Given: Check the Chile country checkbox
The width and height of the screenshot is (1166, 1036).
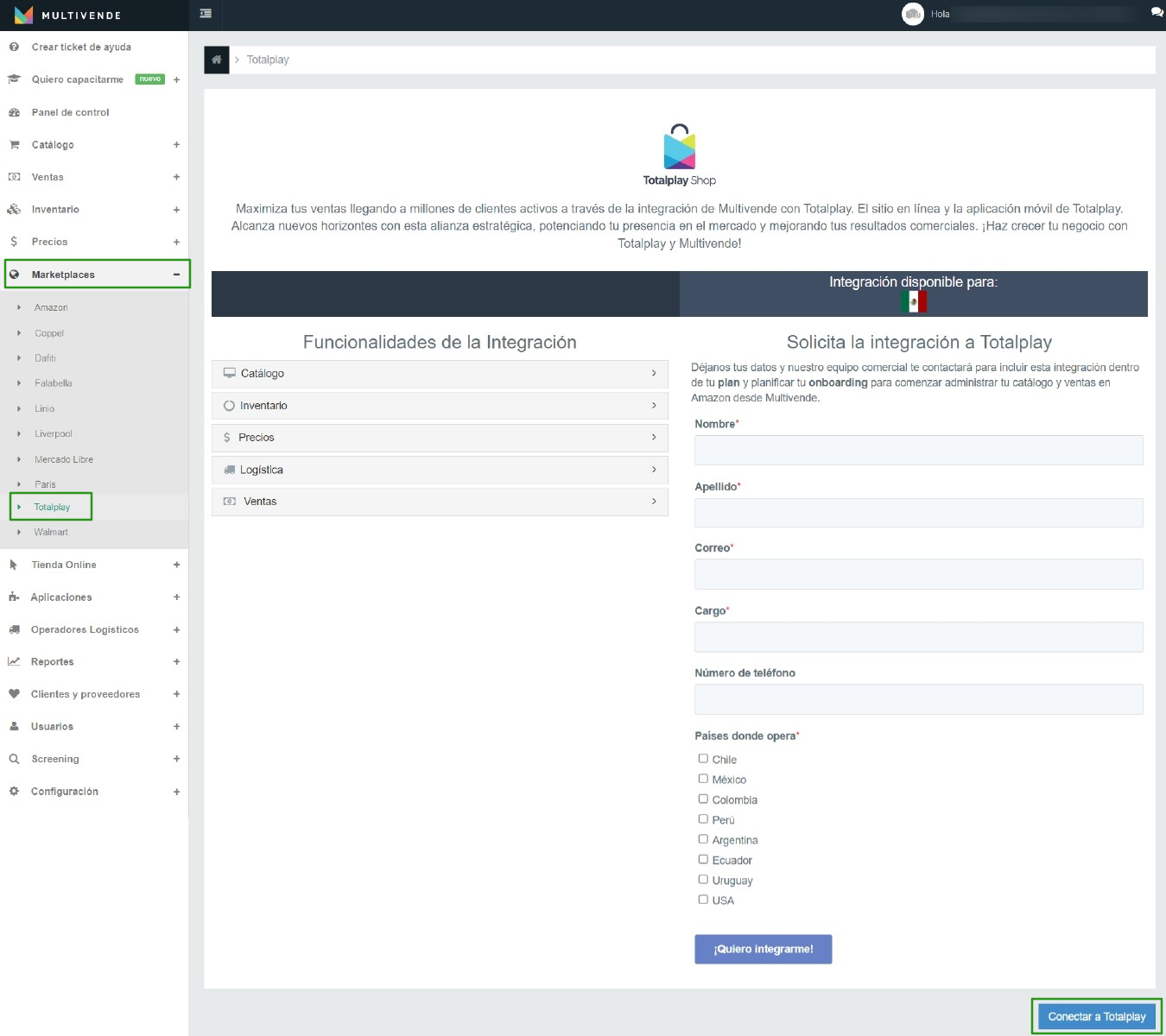Looking at the screenshot, I should [703, 759].
